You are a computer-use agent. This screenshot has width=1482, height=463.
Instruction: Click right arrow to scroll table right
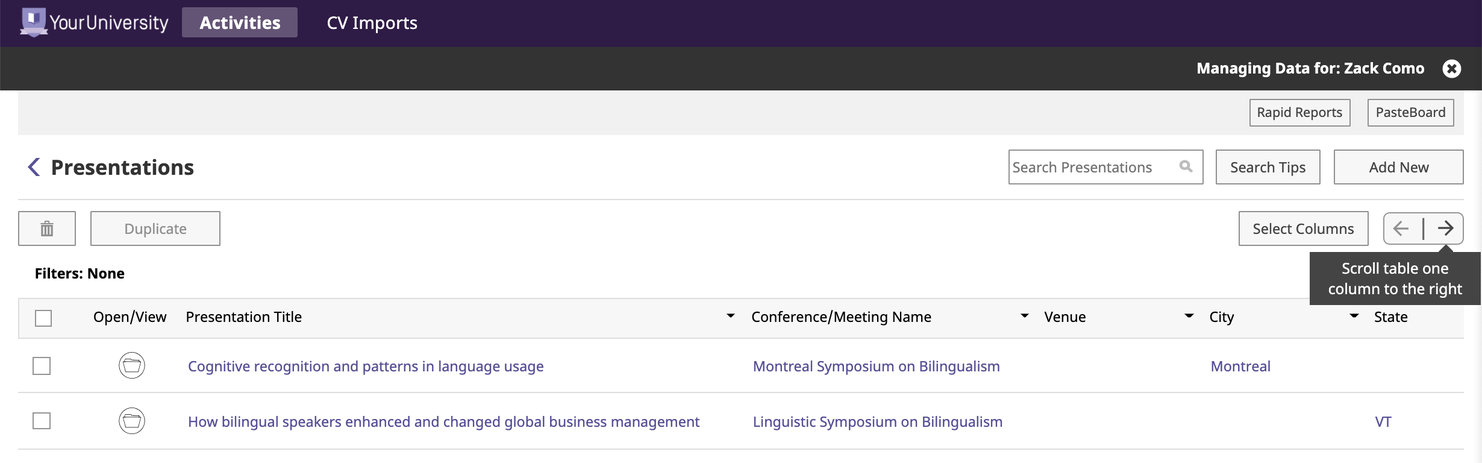pyautogui.click(x=1445, y=228)
